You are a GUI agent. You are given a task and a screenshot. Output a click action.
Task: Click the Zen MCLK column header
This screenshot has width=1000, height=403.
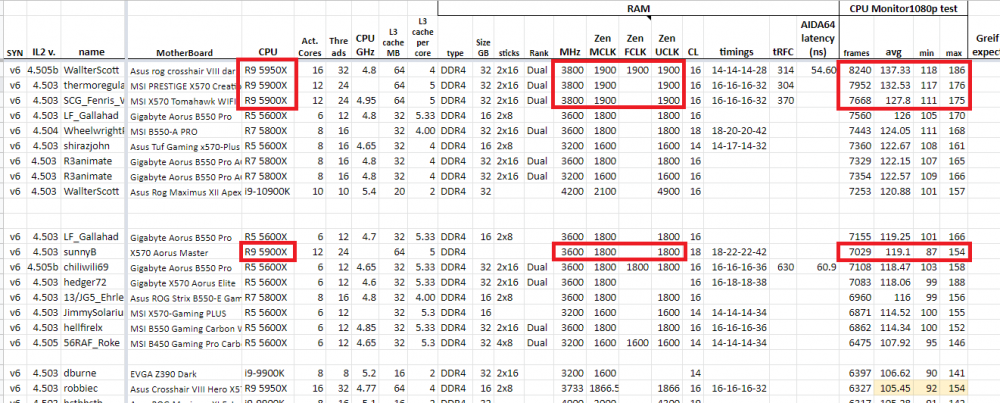tap(603, 45)
